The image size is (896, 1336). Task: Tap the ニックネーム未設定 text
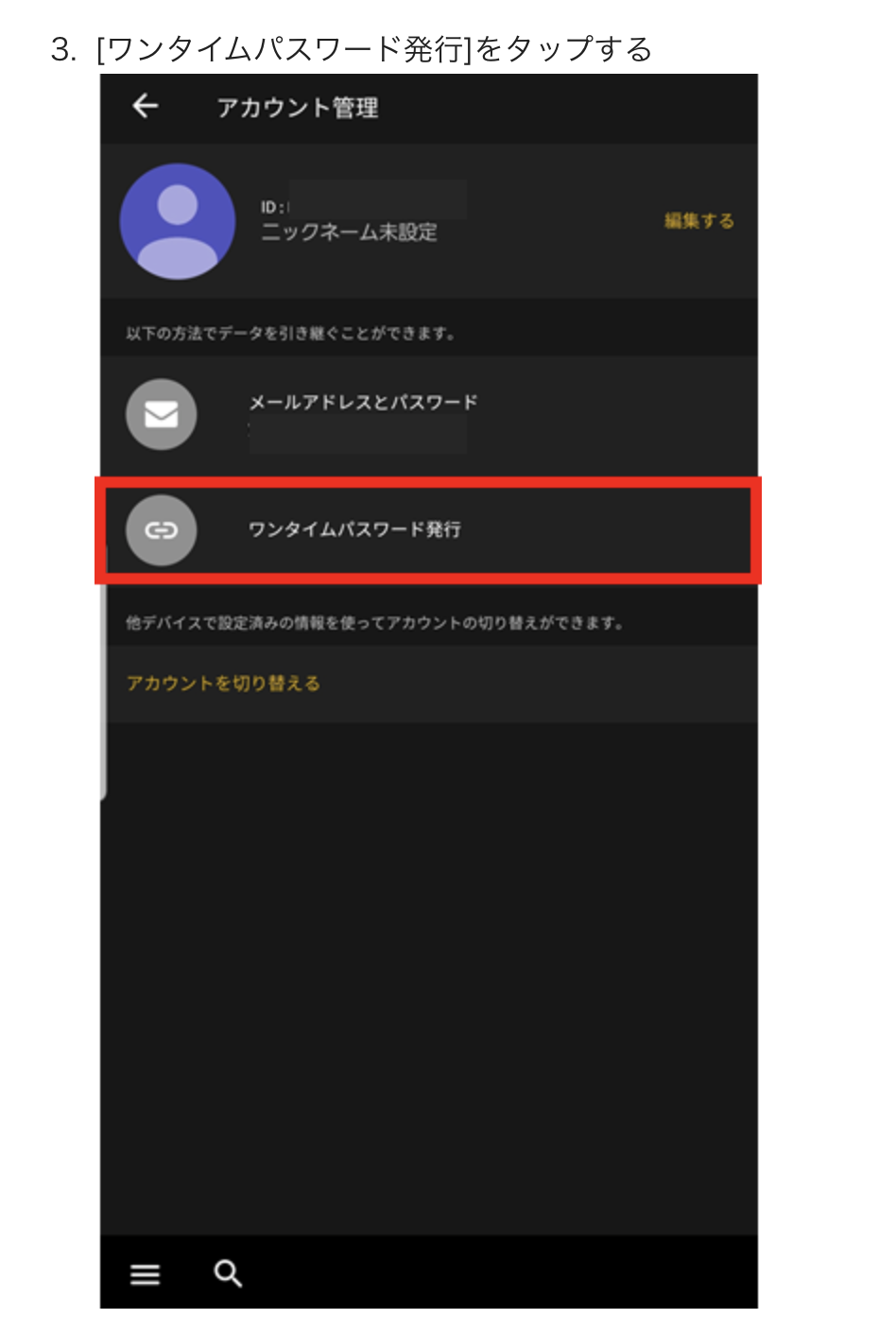click(350, 233)
